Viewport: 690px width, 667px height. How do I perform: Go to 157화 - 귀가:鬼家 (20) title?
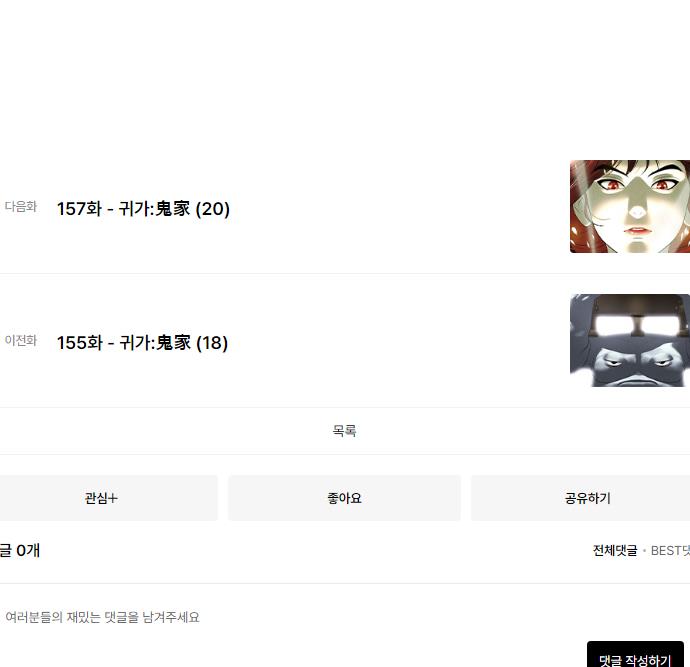click(143, 209)
